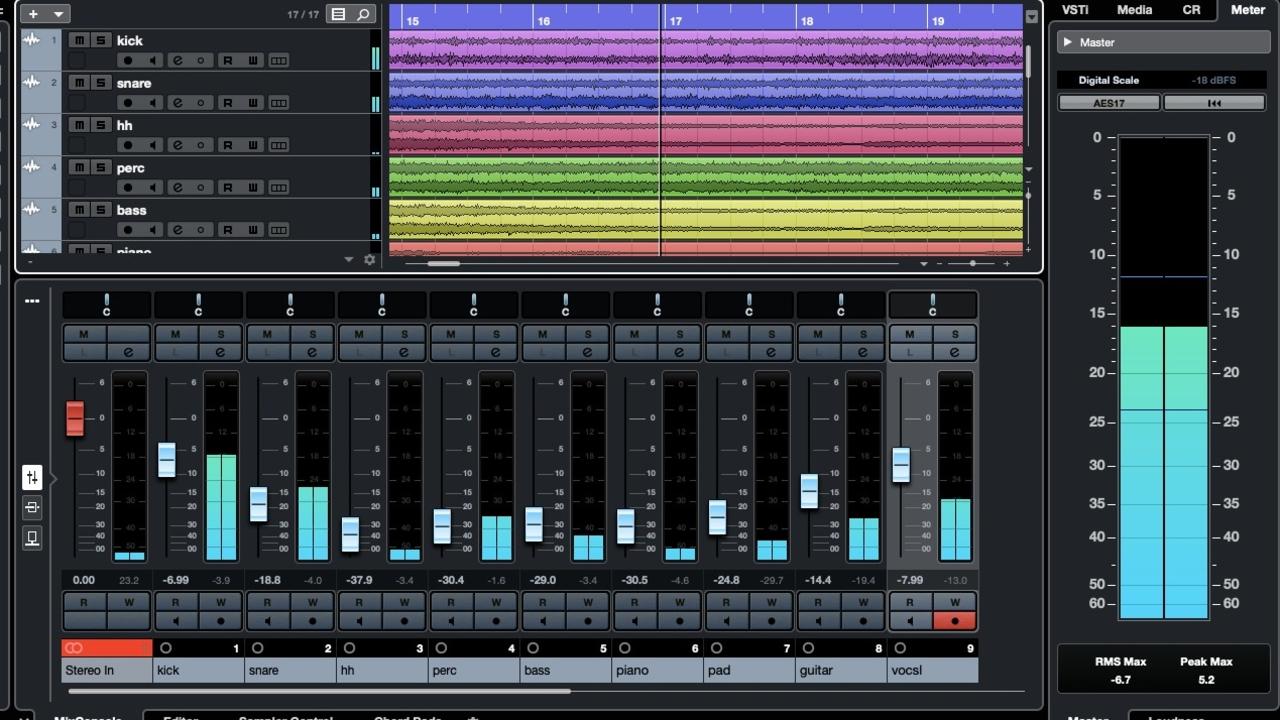Image resolution: width=1280 pixels, height=720 pixels.
Task: Enable monitor speaker on perc track
Action: pyautogui.click(x=152, y=187)
